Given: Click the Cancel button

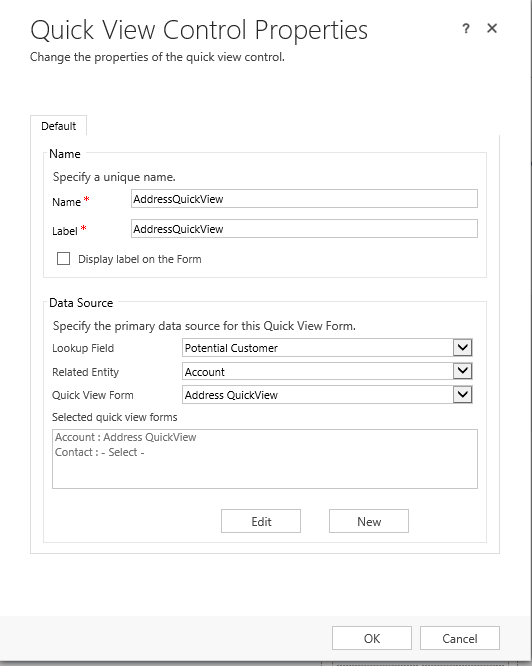Looking at the screenshot, I should point(460,638).
